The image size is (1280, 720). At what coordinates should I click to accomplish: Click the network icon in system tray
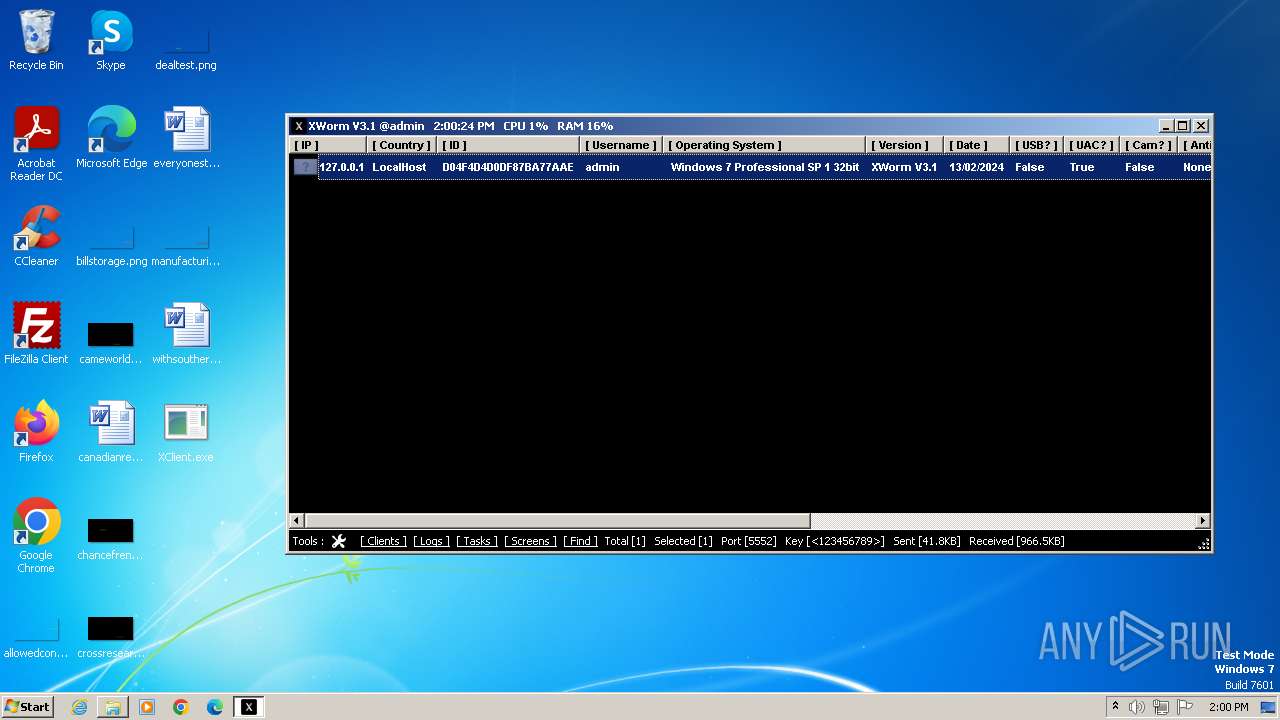(1161, 707)
